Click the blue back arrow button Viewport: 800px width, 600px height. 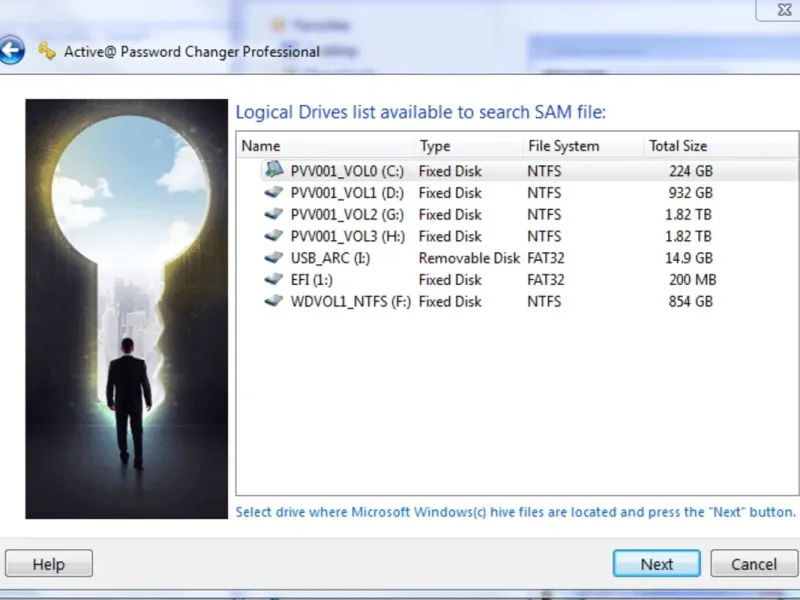pos(11,50)
